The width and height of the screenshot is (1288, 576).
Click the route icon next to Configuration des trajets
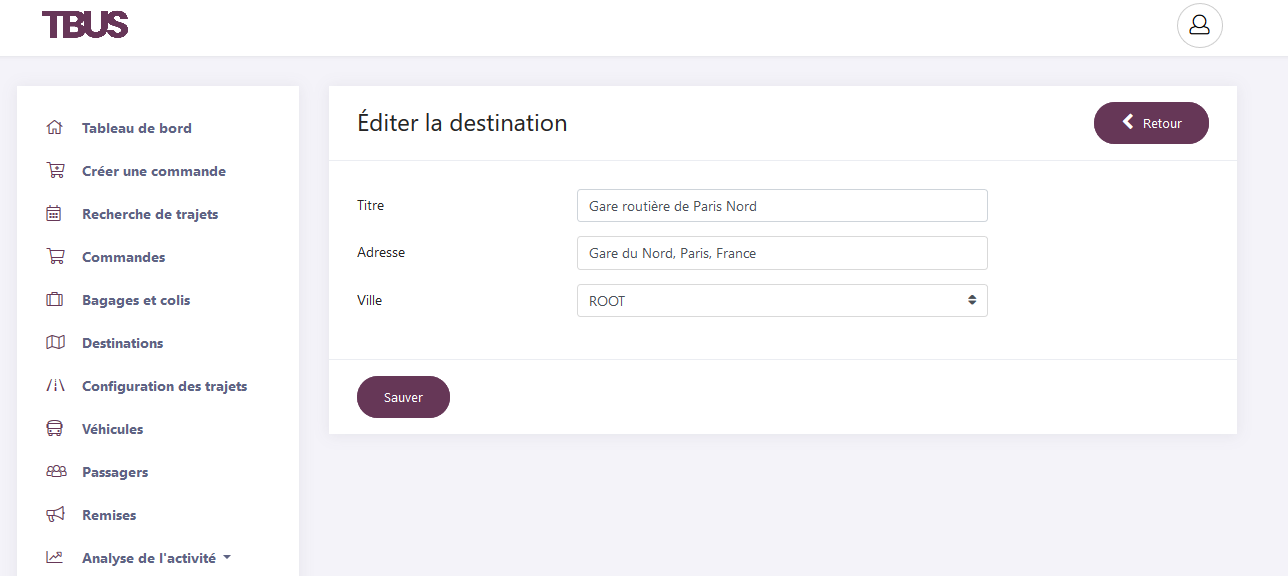point(56,385)
